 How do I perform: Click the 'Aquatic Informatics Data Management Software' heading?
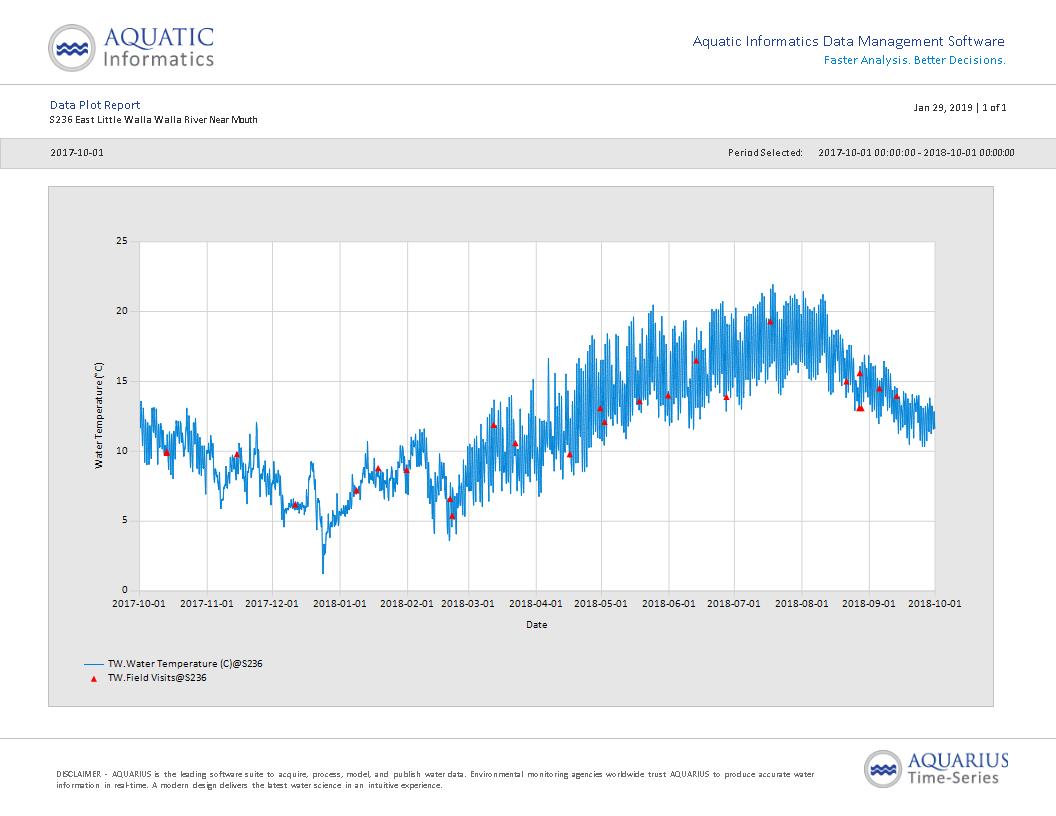849,41
